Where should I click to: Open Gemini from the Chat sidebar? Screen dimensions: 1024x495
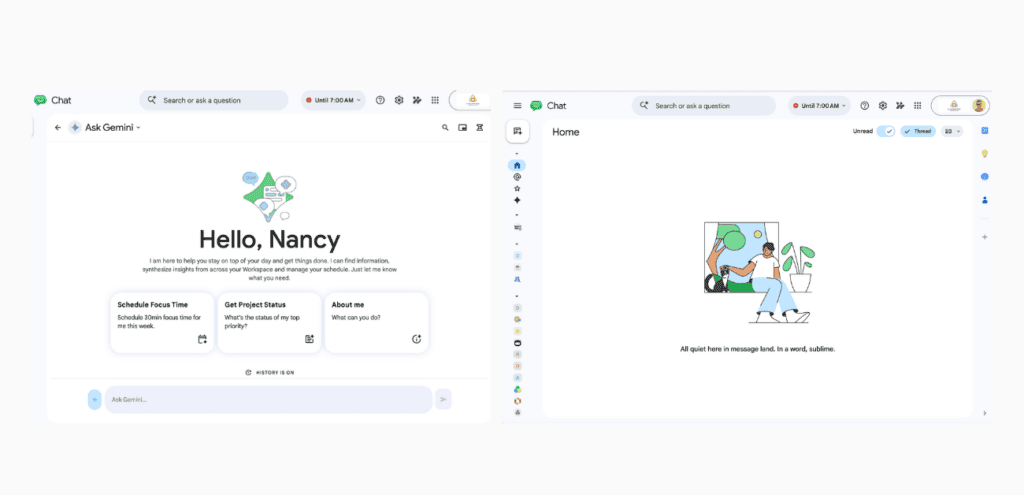click(x=517, y=200)
